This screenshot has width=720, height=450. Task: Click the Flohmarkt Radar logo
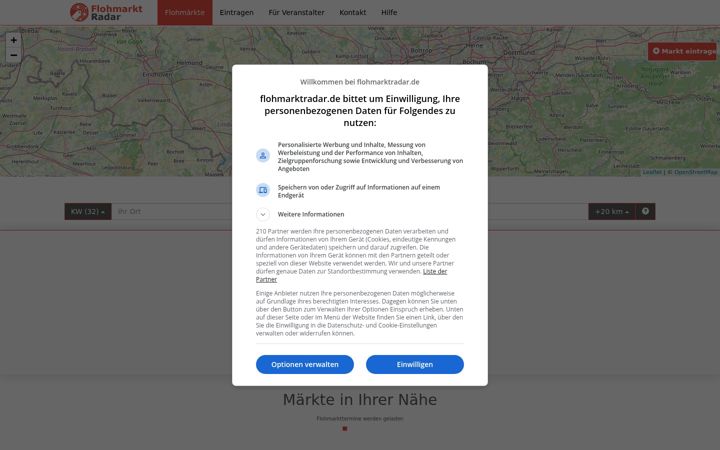coord(106,12)
